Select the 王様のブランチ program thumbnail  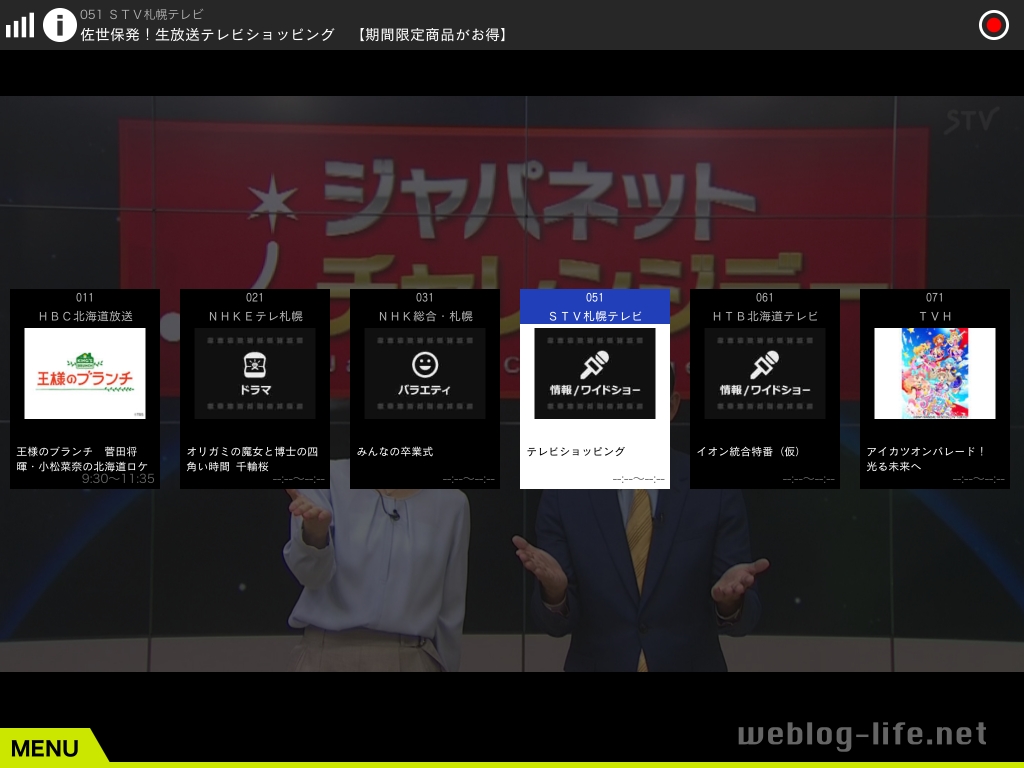click(85, 374)
